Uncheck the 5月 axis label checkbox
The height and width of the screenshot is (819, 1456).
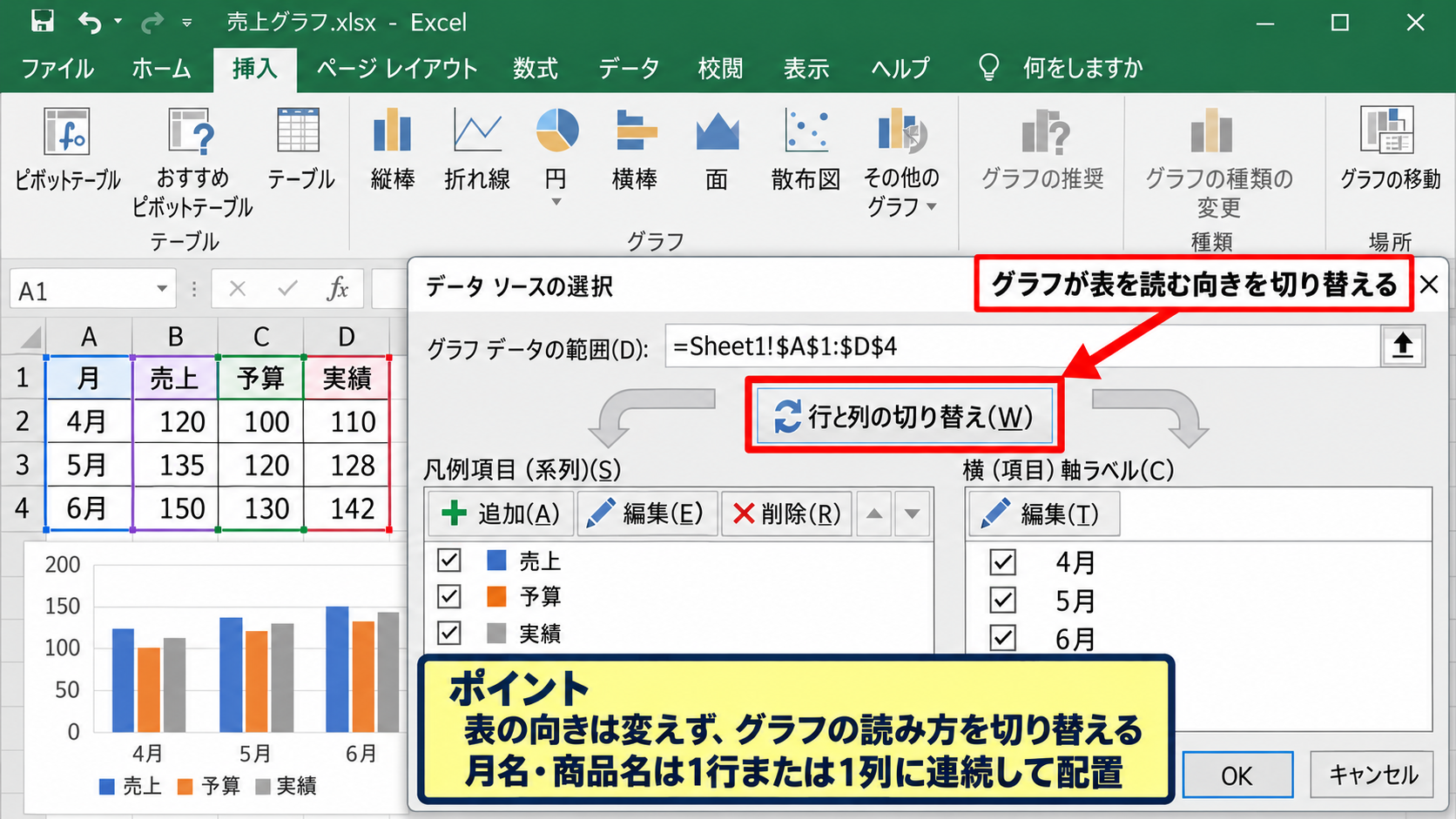click(1003, 601)
